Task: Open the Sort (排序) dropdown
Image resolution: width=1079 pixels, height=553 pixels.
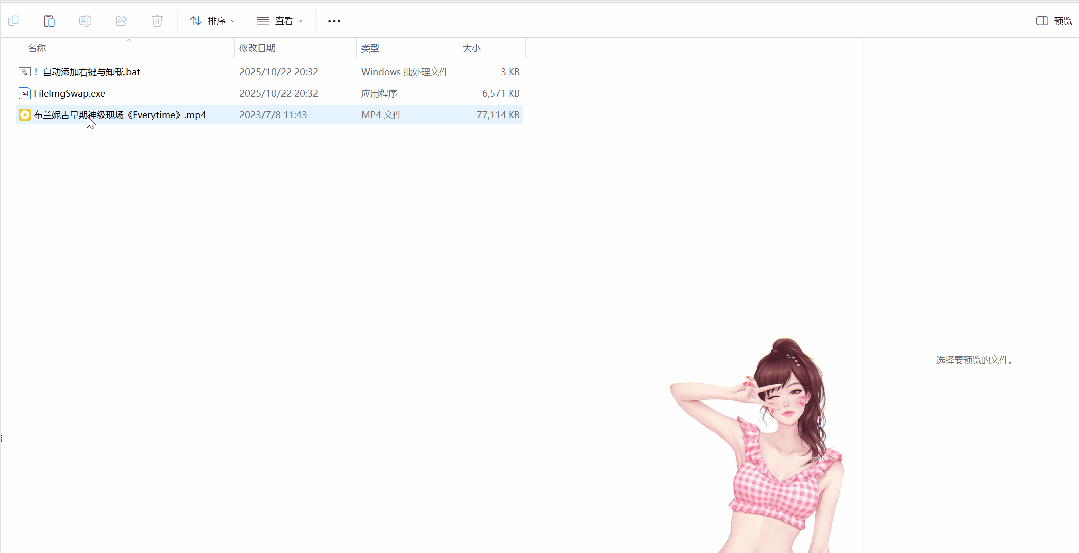Action: pos(212,21)
